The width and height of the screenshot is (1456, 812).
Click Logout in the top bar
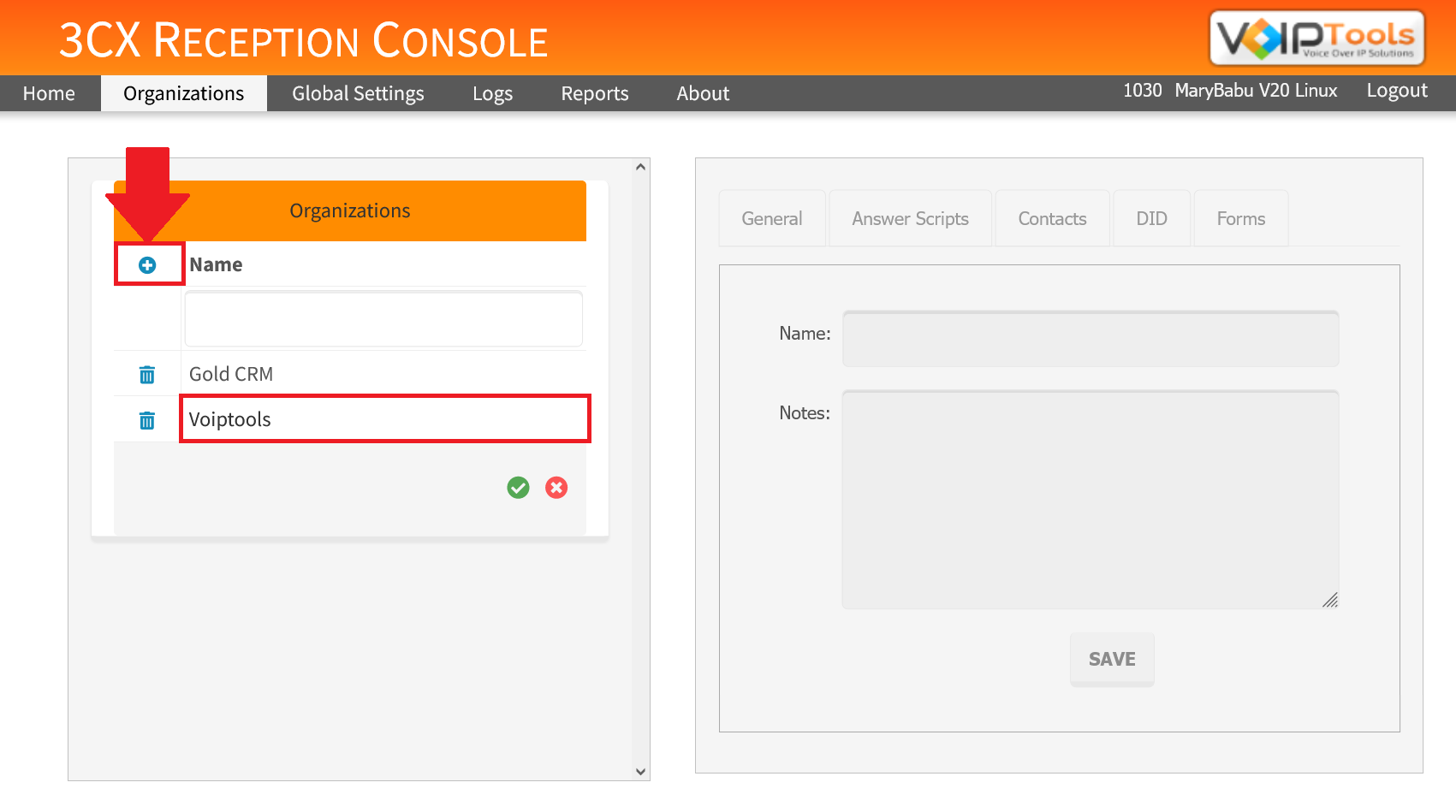1397,90
